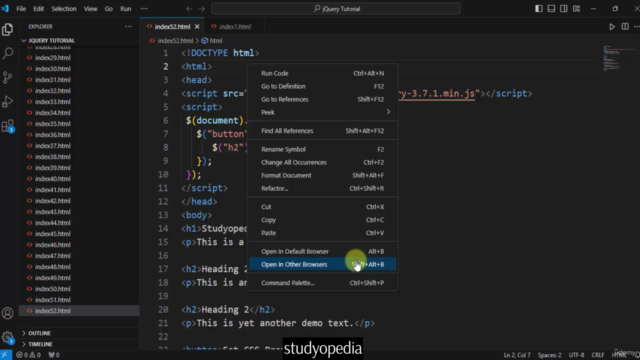Click the code minimap overview

[x=618, y=59]
